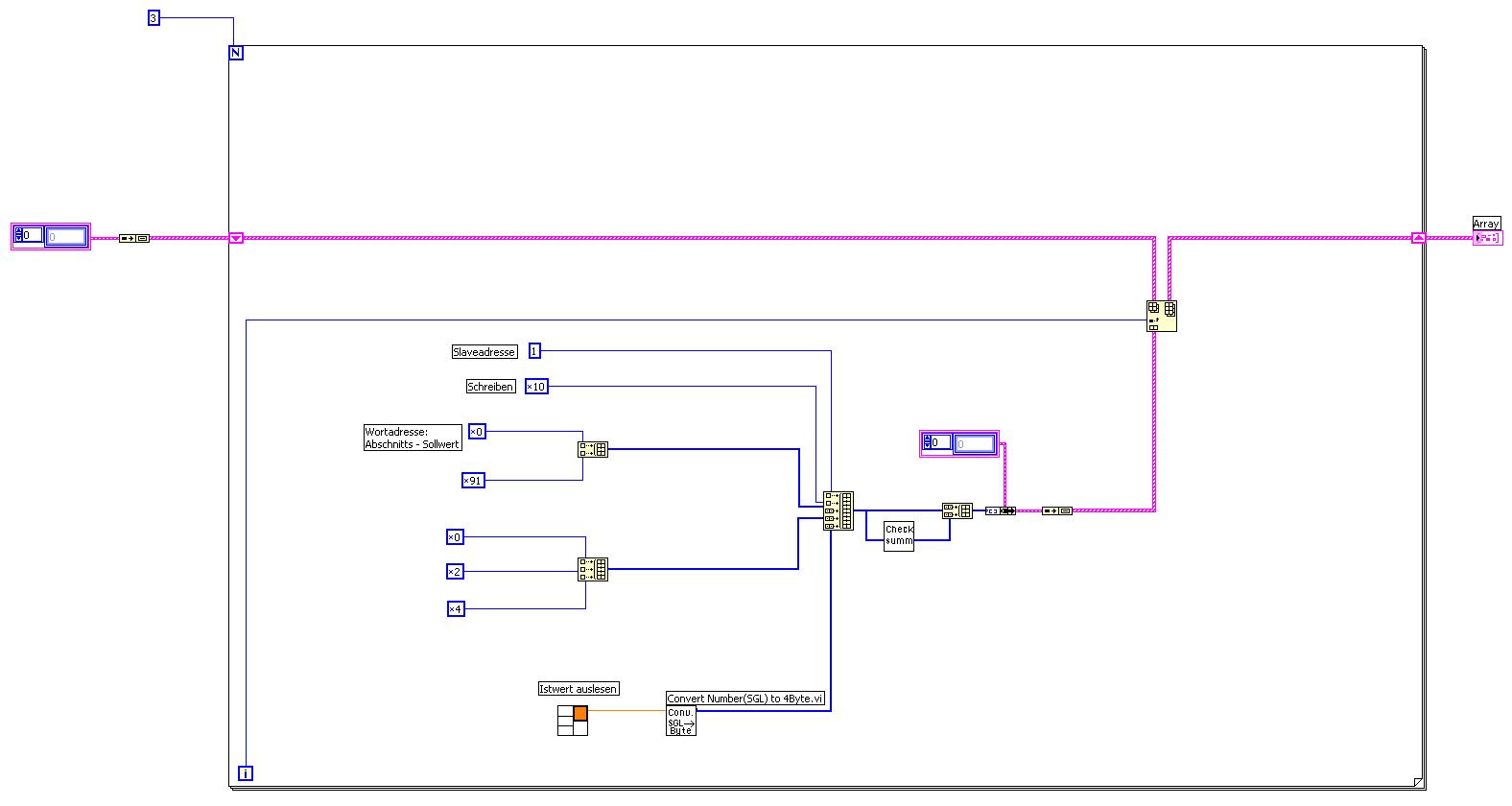Open the Convert SGL to Byte subVI icon

coord(681,721)
